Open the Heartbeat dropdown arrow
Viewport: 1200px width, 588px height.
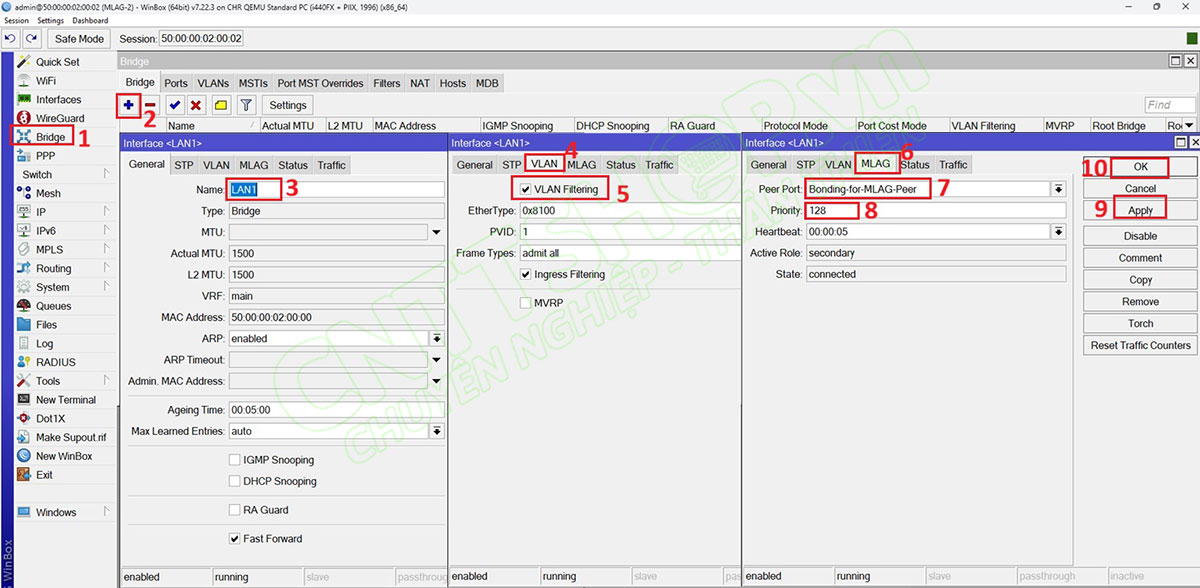coord(1058,231)
